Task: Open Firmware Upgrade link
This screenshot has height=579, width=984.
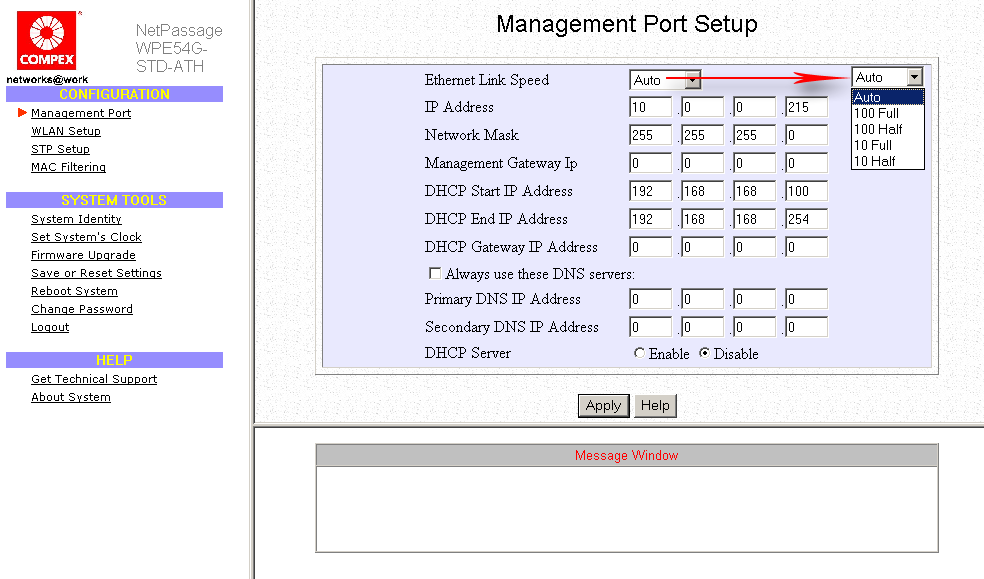Action: tap(83, 255)
